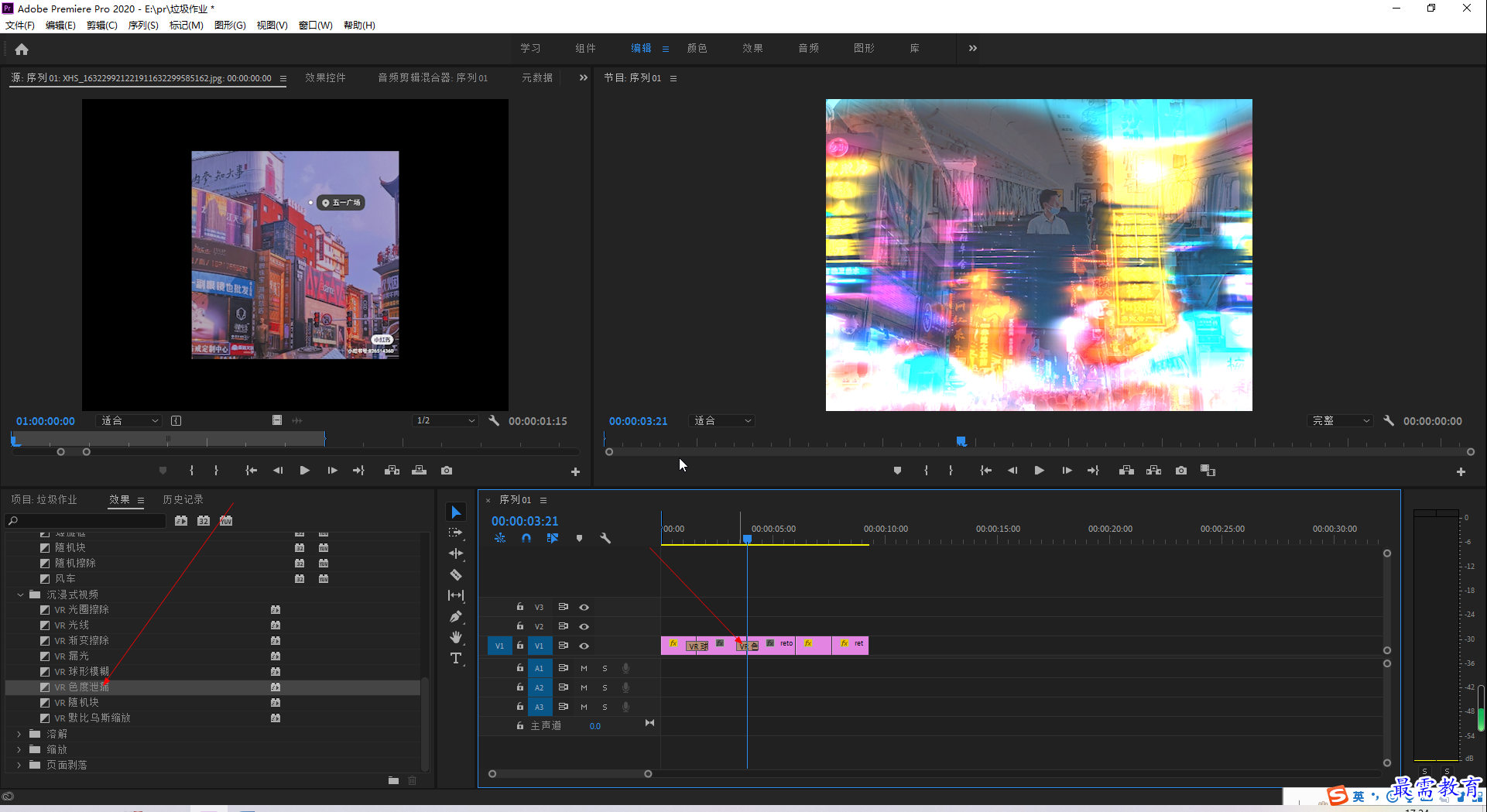
Task: Solo audio track A2
Action: point(605,687)
